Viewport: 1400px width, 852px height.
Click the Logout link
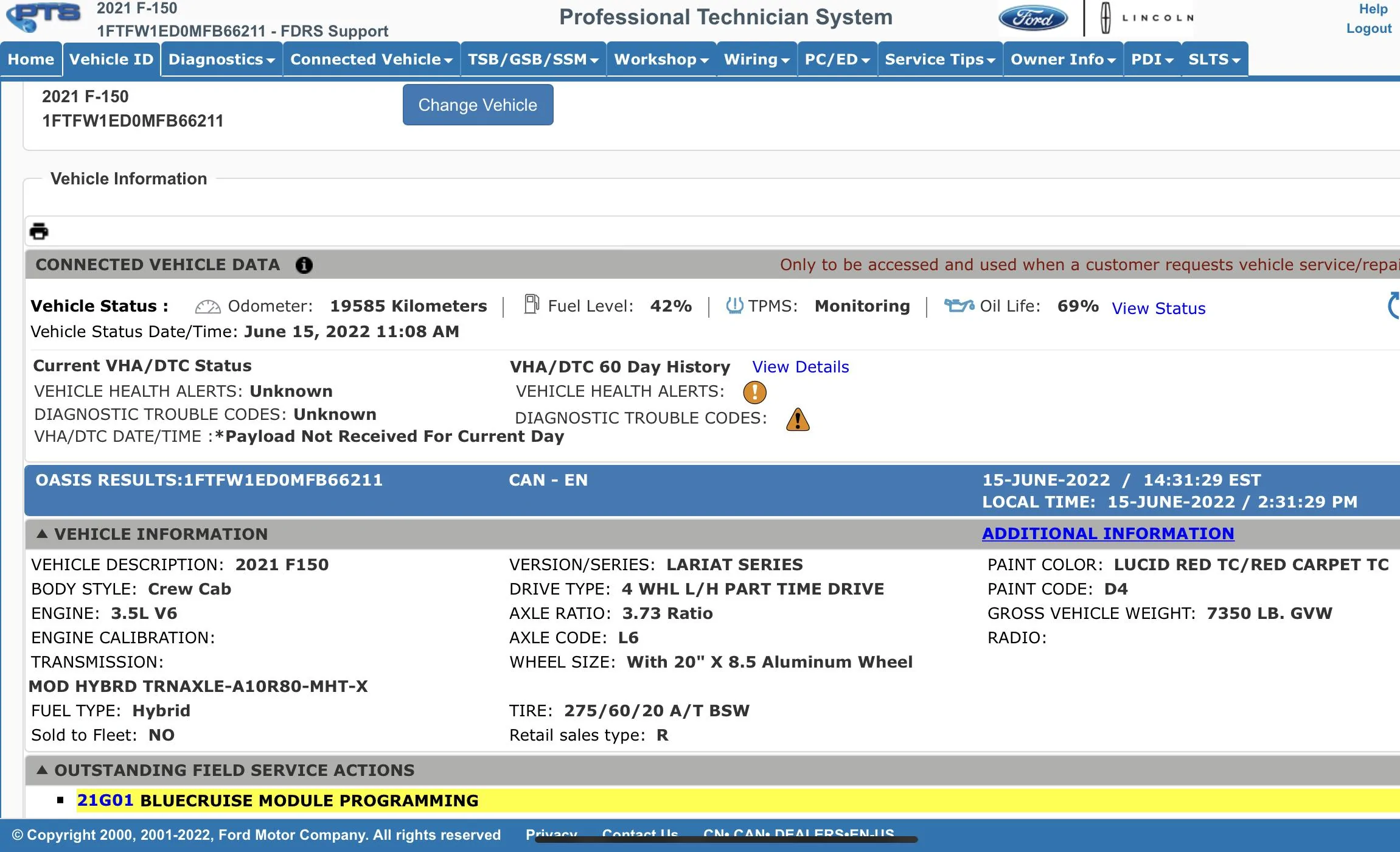(x=1368, y=29)
